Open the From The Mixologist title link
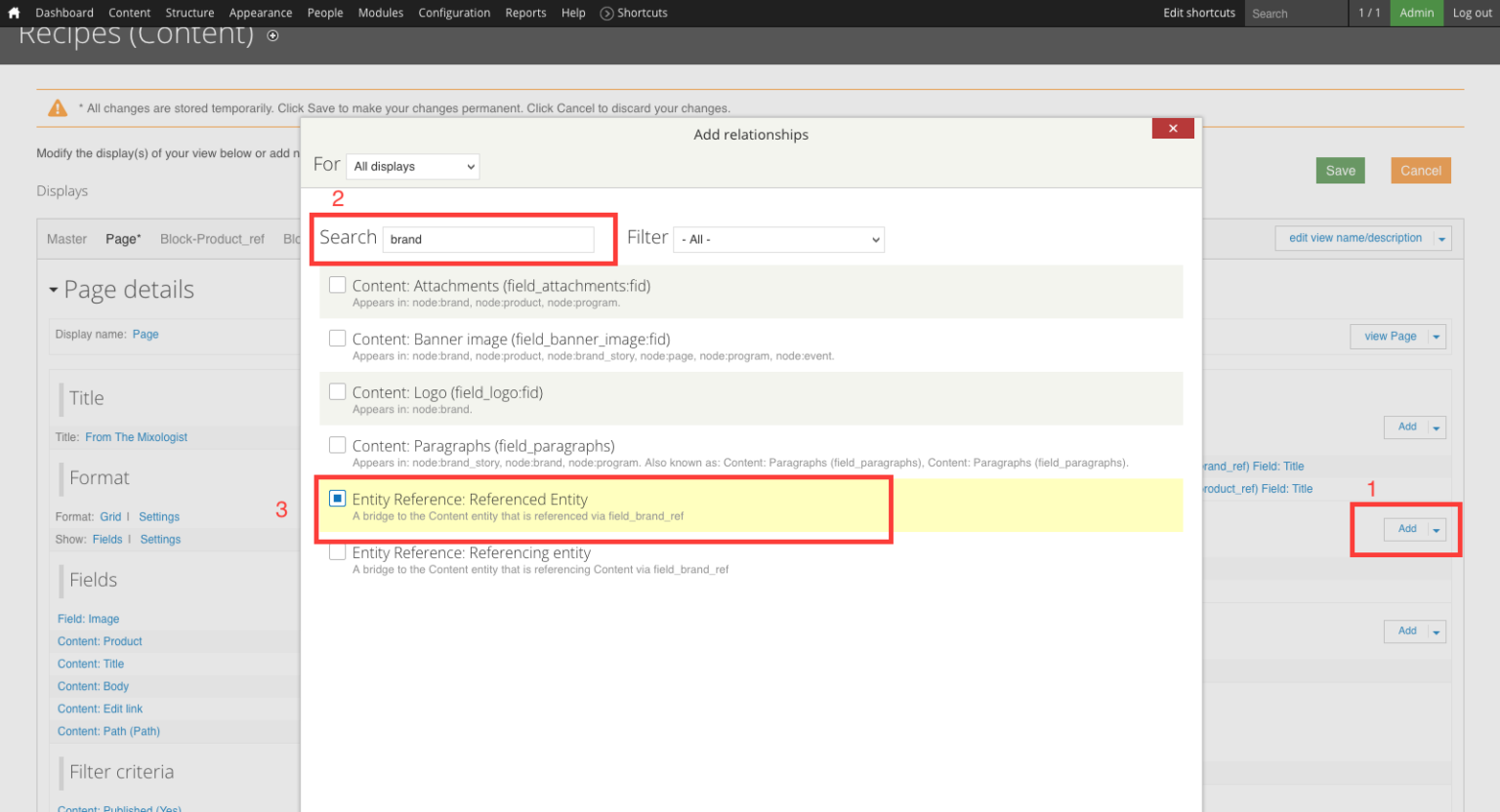This screenshot has height=812, width=1500. pyautogui.click(x=136, y=436)
